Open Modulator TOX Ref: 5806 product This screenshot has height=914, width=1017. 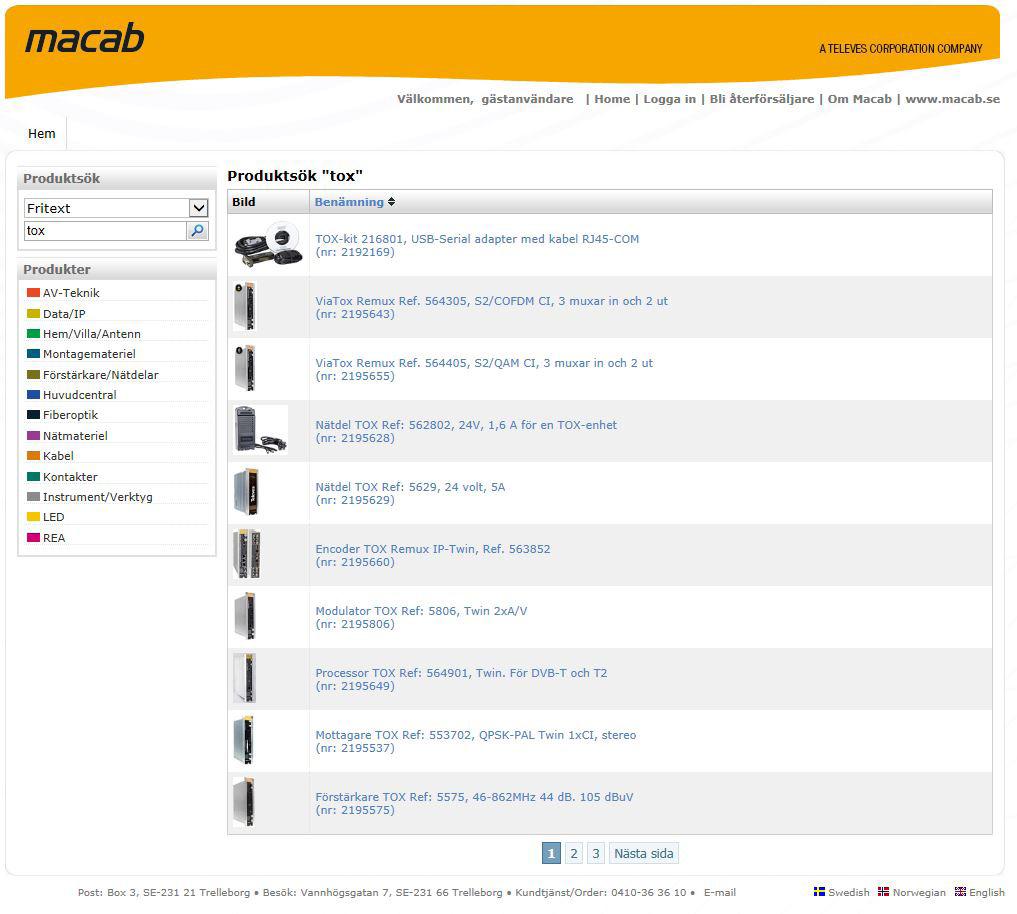(421, 611)
